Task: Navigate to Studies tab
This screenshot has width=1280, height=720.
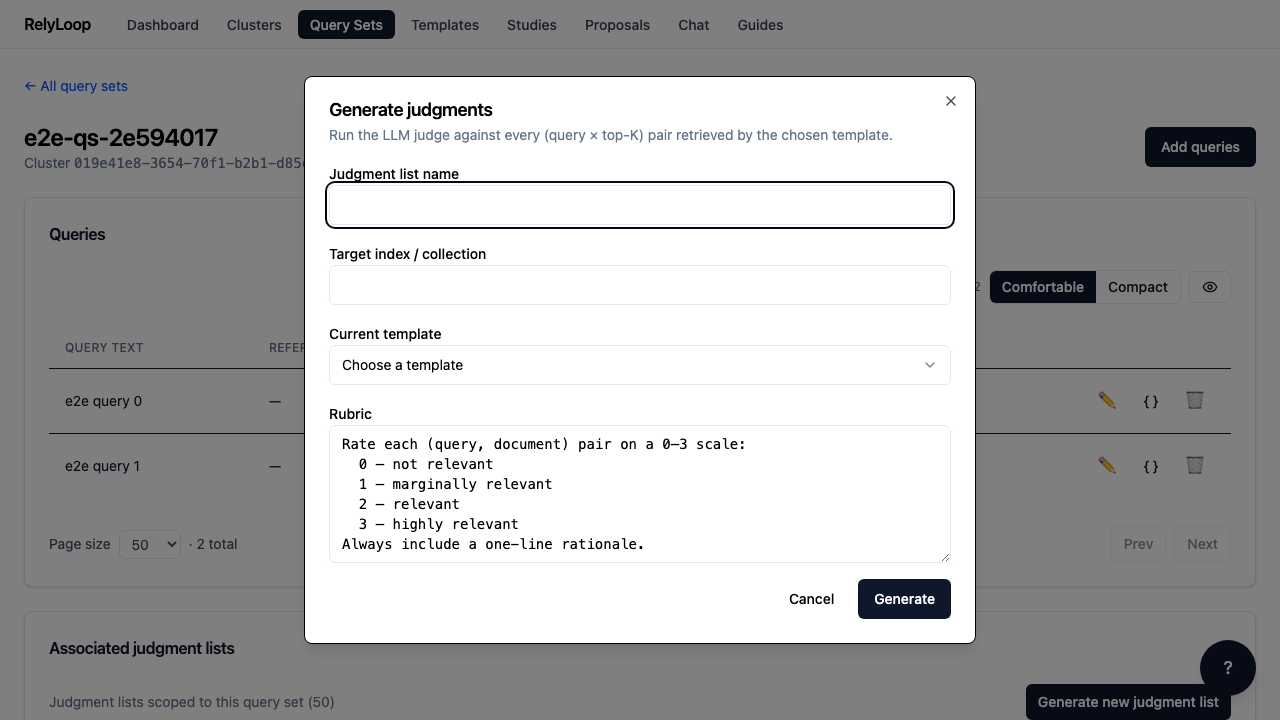Action: pos(532,25)
